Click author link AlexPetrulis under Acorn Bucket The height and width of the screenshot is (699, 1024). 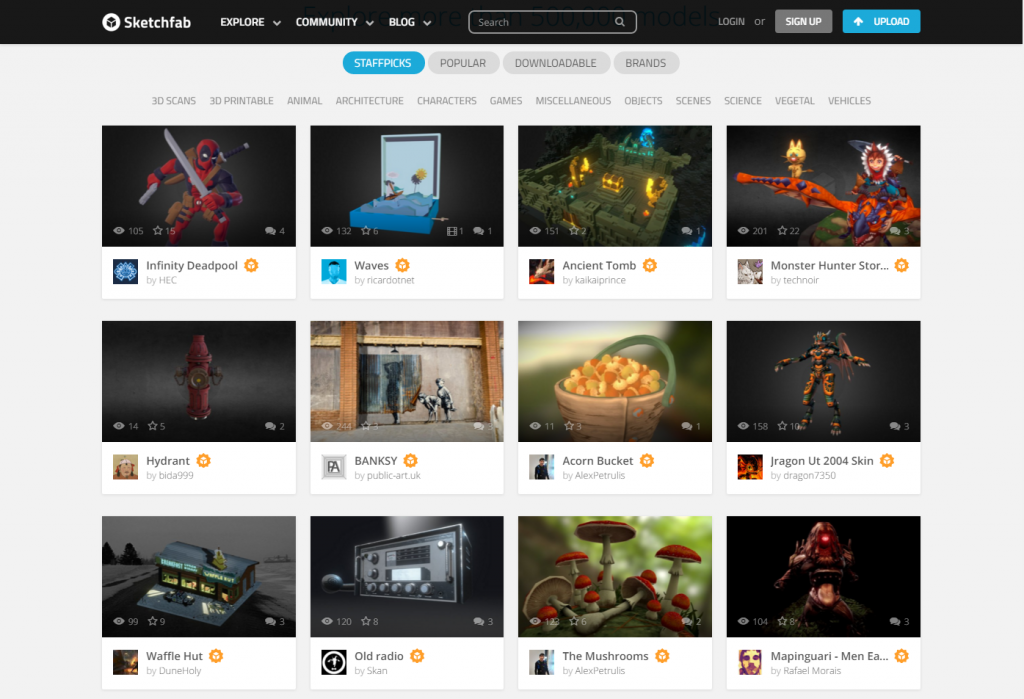pos(600,476)
